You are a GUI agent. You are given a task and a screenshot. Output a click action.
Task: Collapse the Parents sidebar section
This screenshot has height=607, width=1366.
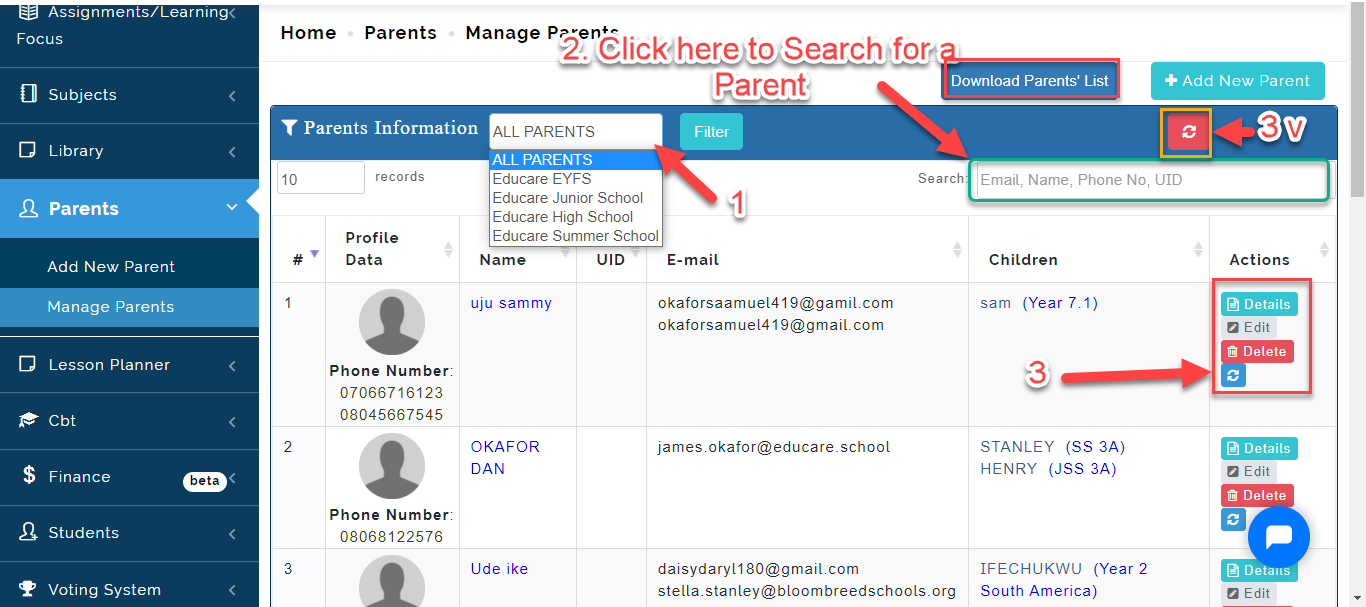click(x=129, y=208)
